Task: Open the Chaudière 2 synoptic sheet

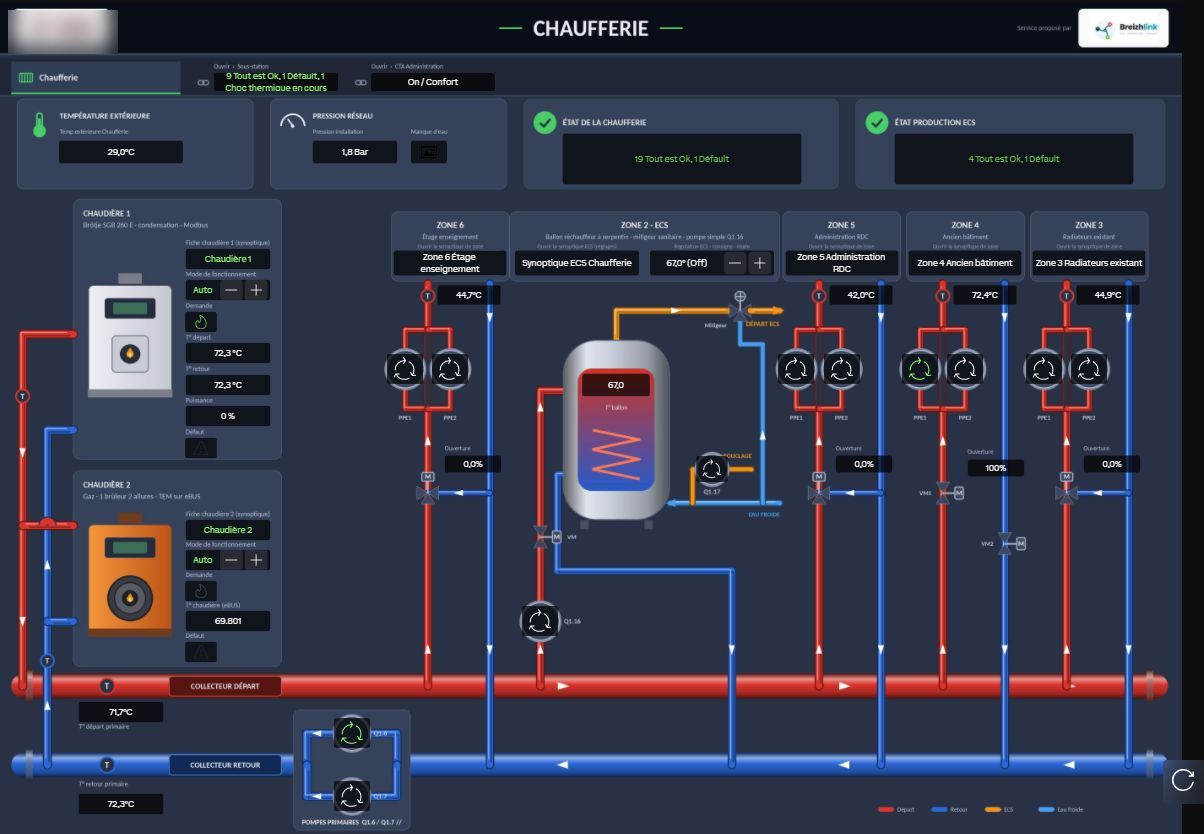Action: pos(228,529)
